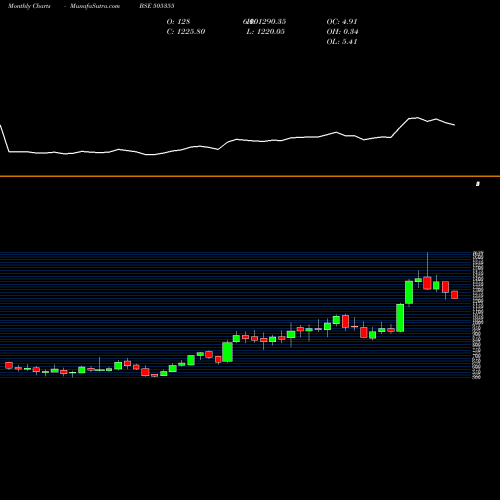Click the high price value ending 1290.35
This screenshot has height=500, width=500.
265,22
